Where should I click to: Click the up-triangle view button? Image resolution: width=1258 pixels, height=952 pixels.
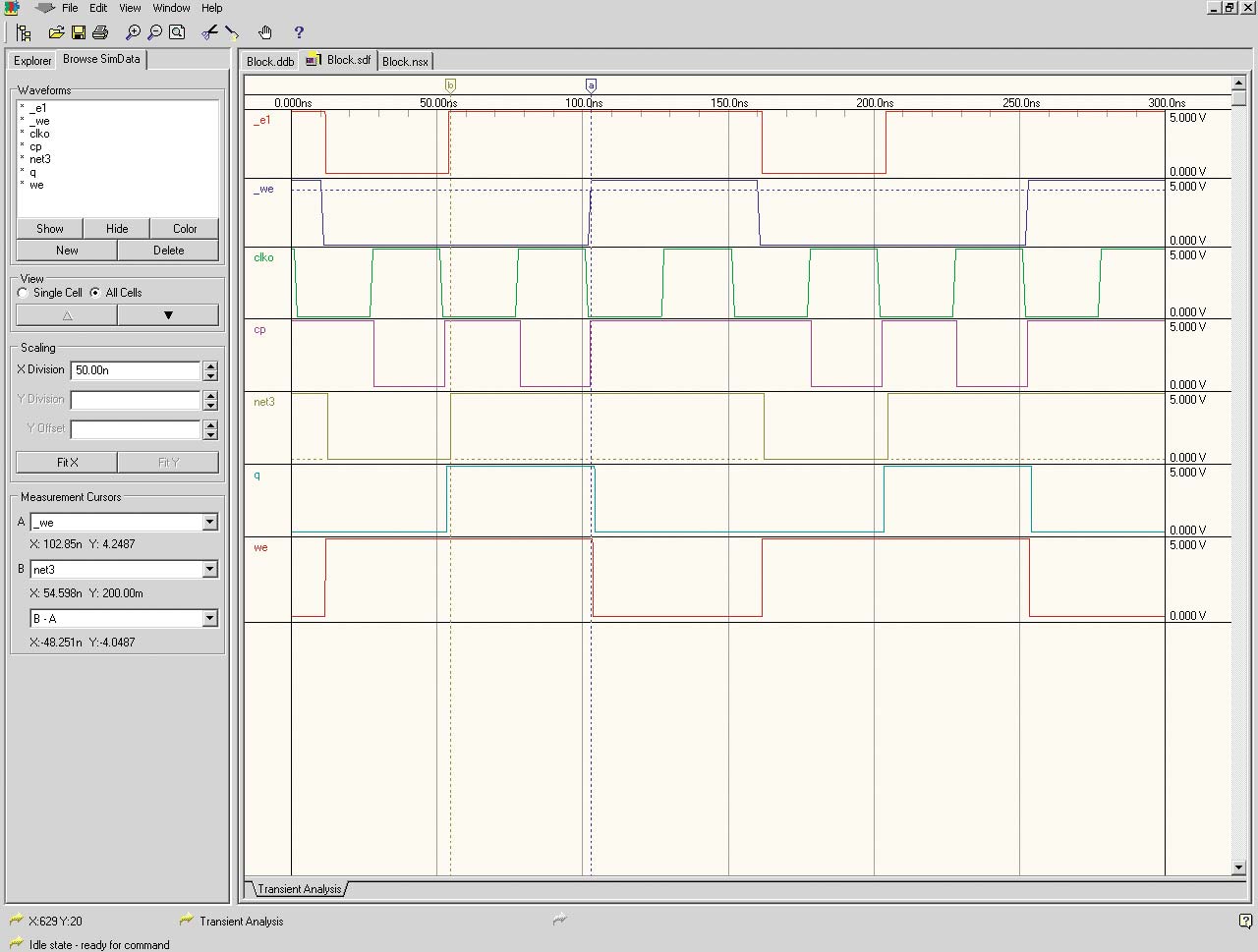67,315
